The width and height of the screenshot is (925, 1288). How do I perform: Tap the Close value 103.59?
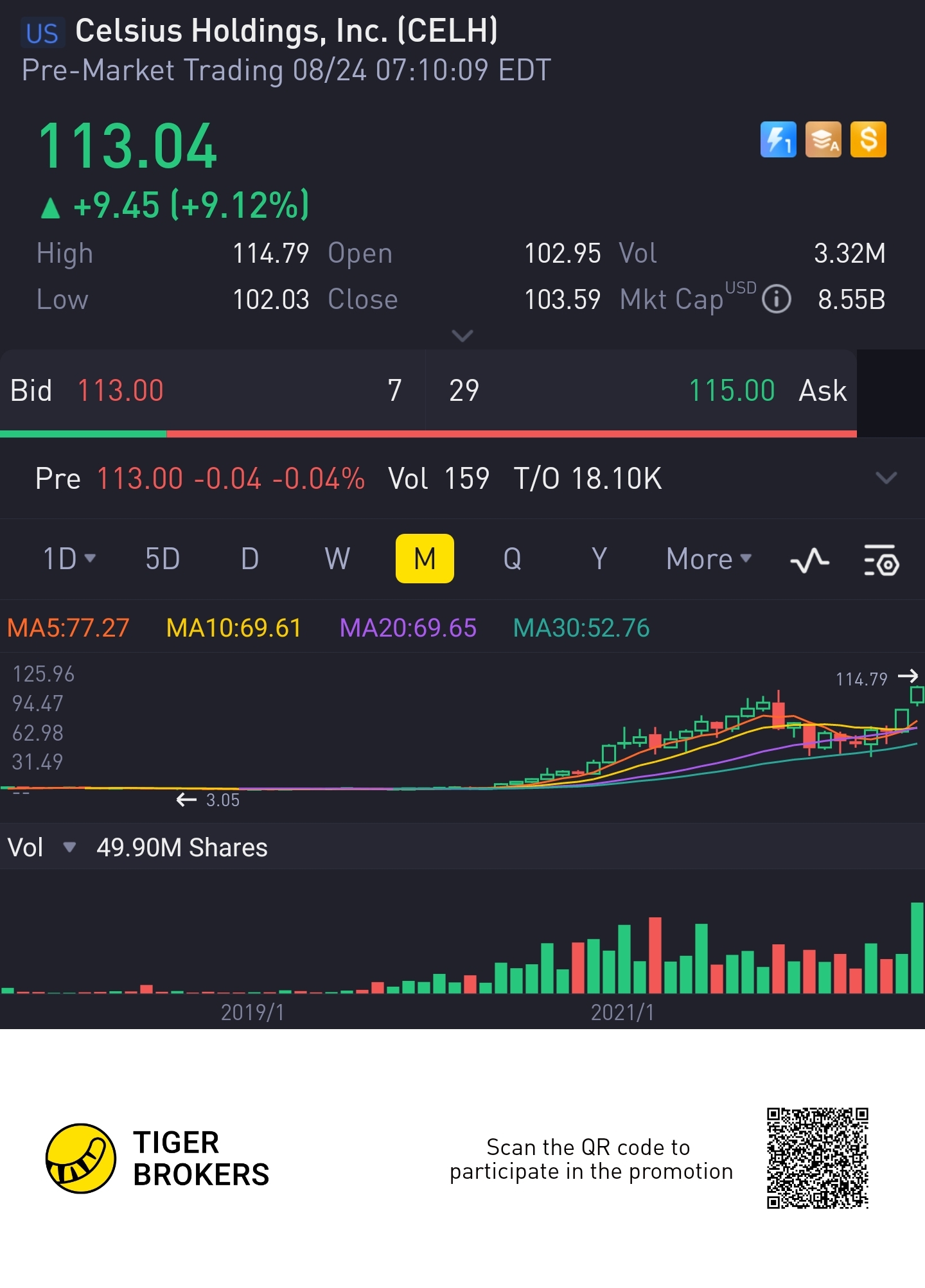pos(563,300)
